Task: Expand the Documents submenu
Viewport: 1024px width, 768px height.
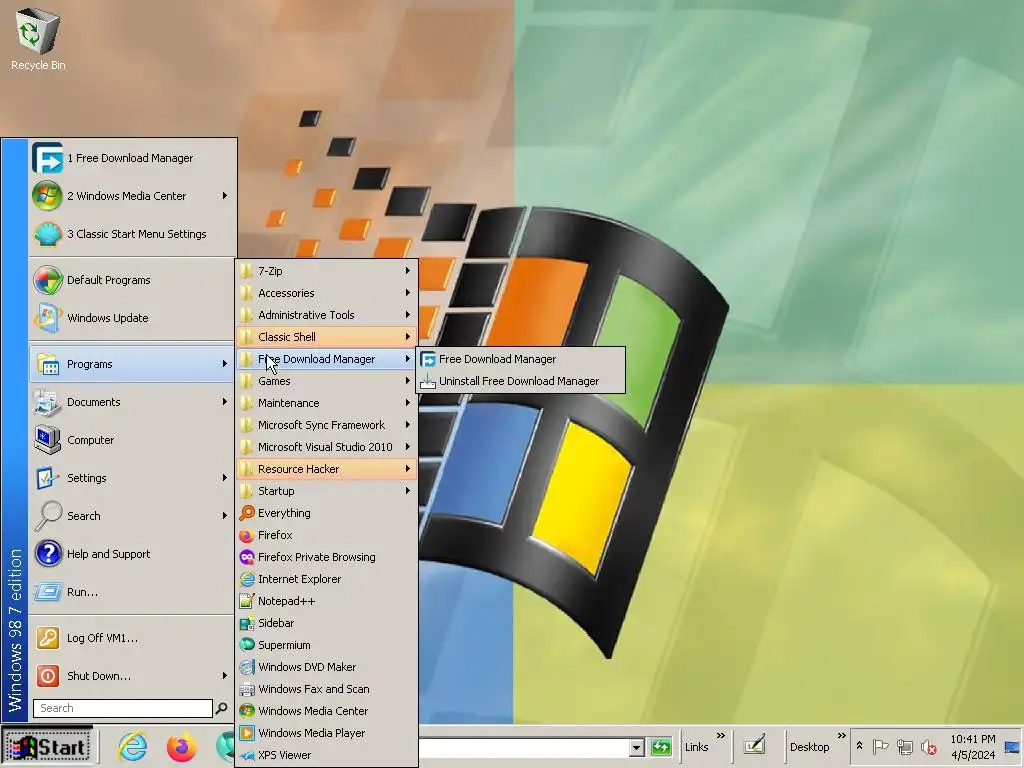Action: pos(133,402)
